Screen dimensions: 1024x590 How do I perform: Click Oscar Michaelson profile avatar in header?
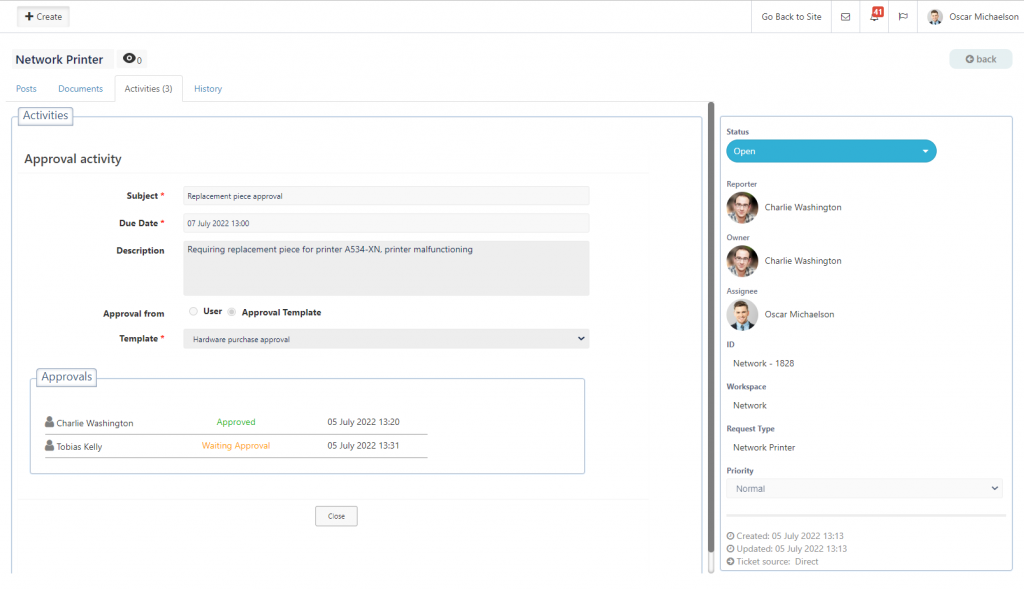pos(935,17)
